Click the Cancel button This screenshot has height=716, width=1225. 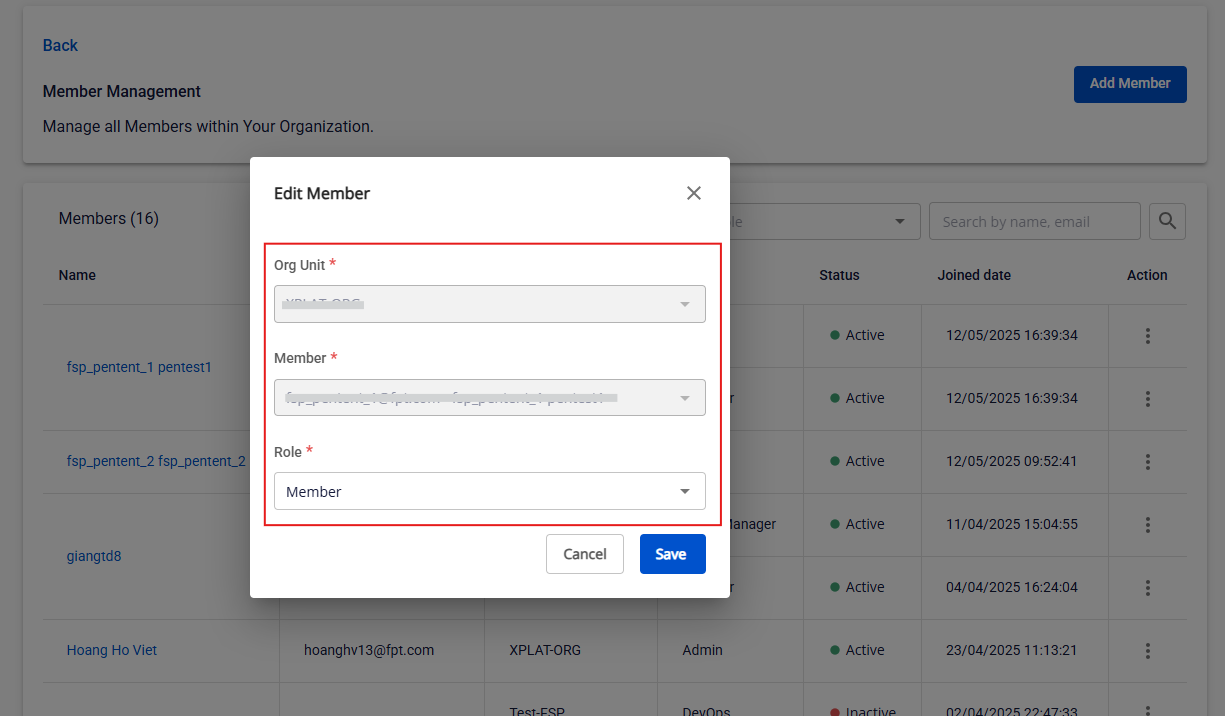pyautogui.click(x=585, y=554)
